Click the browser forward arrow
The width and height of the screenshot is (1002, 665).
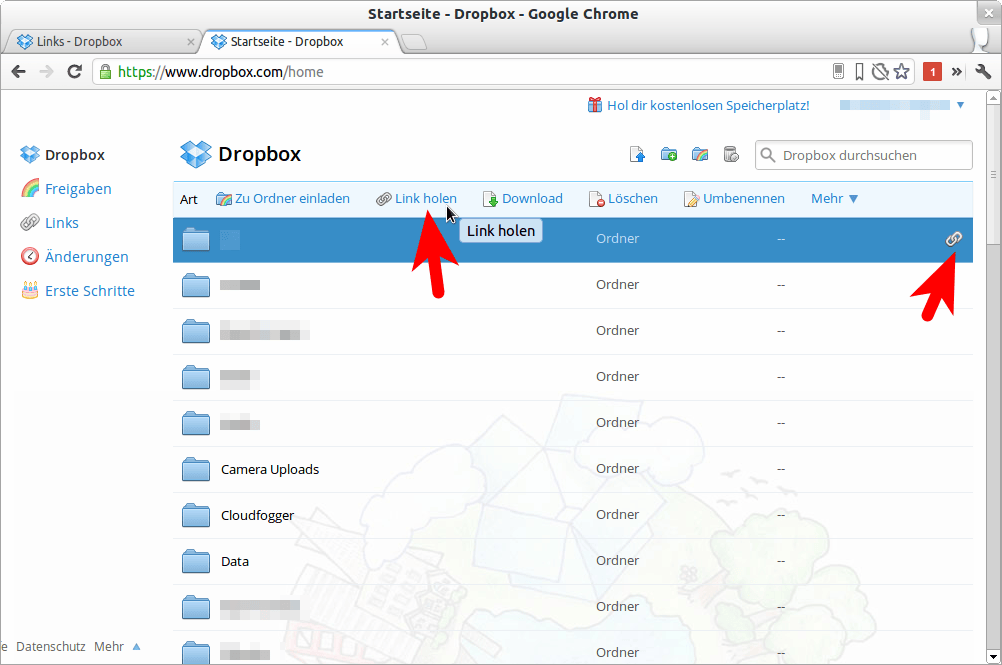pyautogui.click(x=47, y=72)
